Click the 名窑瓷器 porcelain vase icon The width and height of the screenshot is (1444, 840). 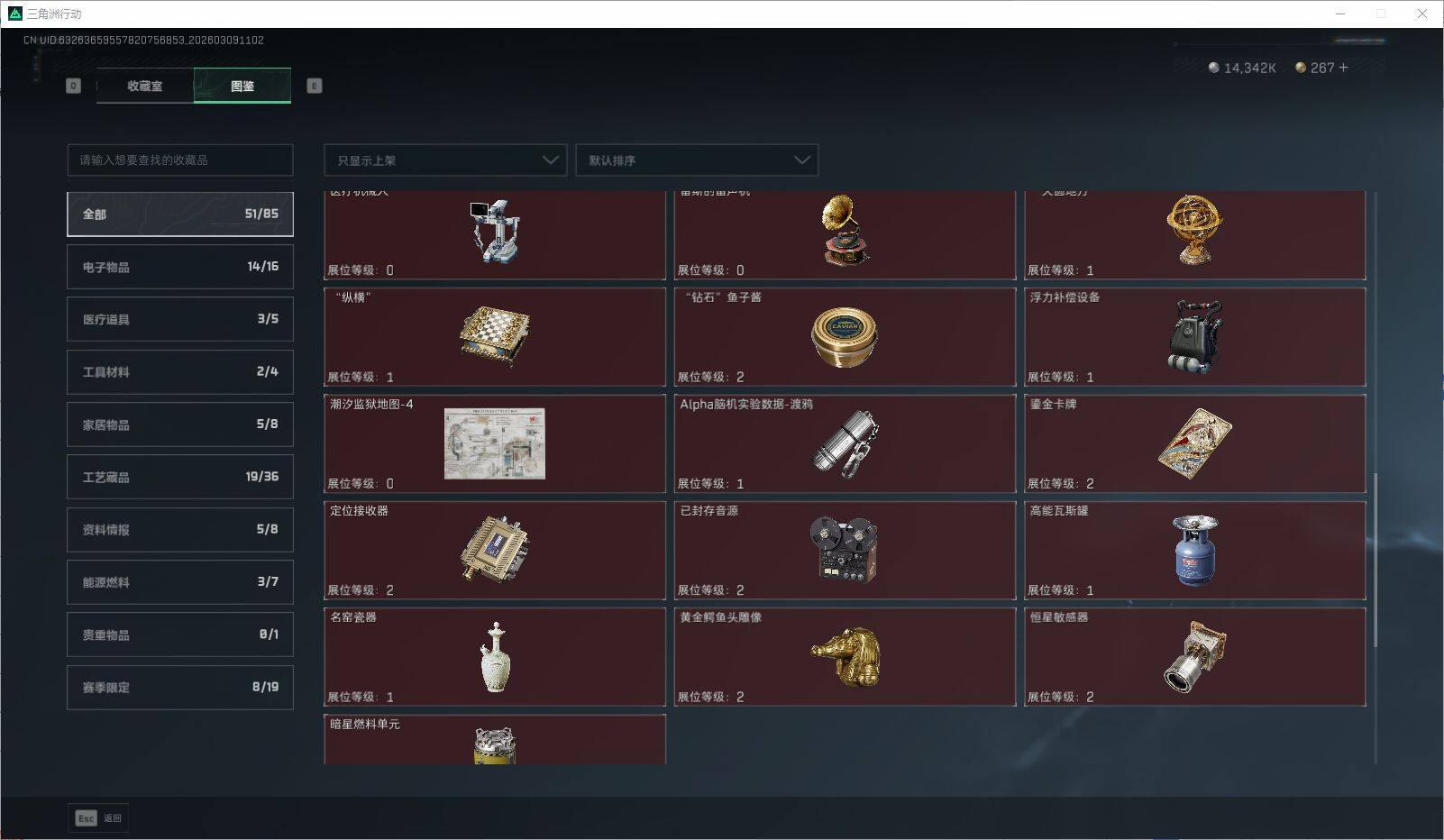coord(495,656)
